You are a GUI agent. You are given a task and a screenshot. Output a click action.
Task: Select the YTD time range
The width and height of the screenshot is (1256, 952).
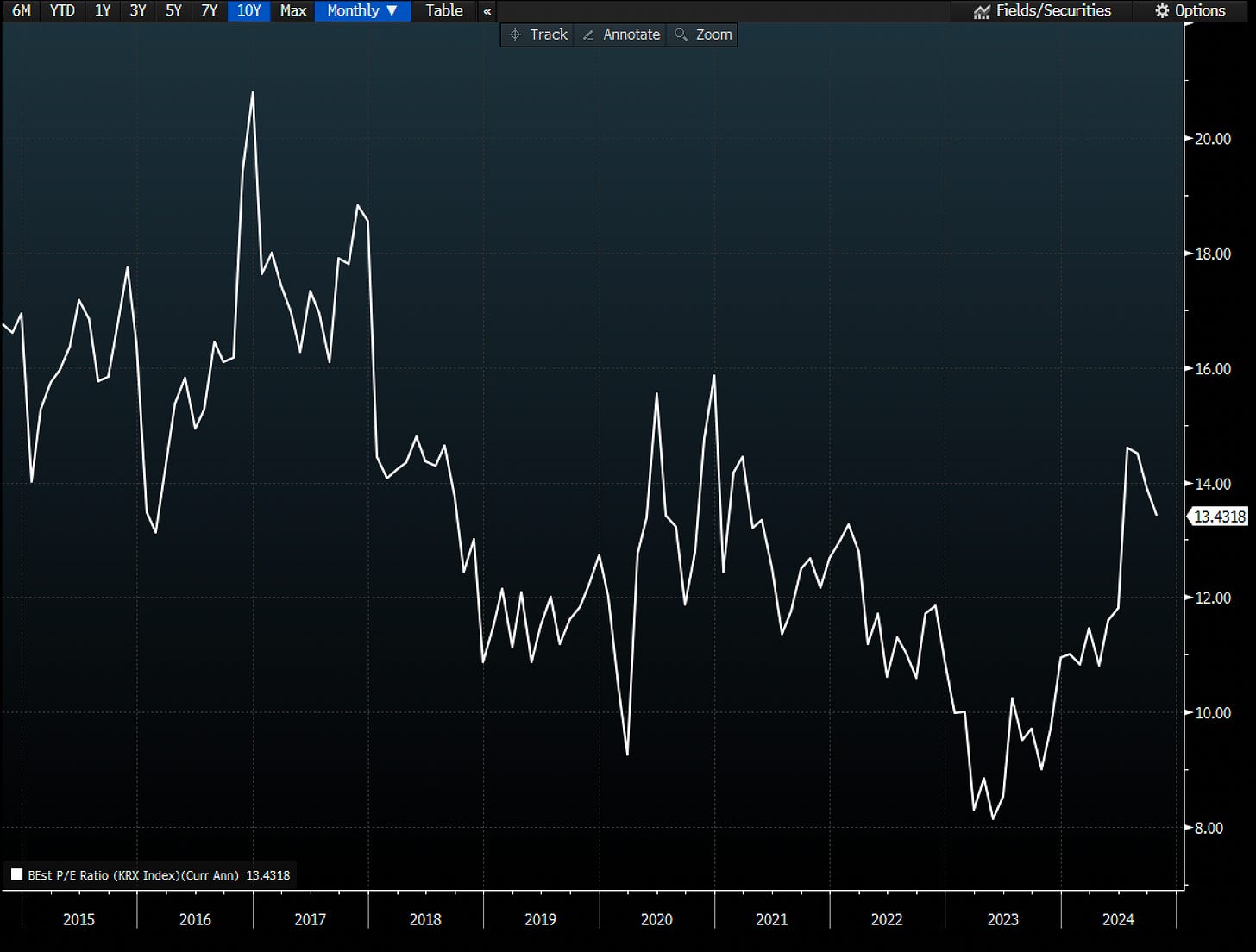(62, 10)
